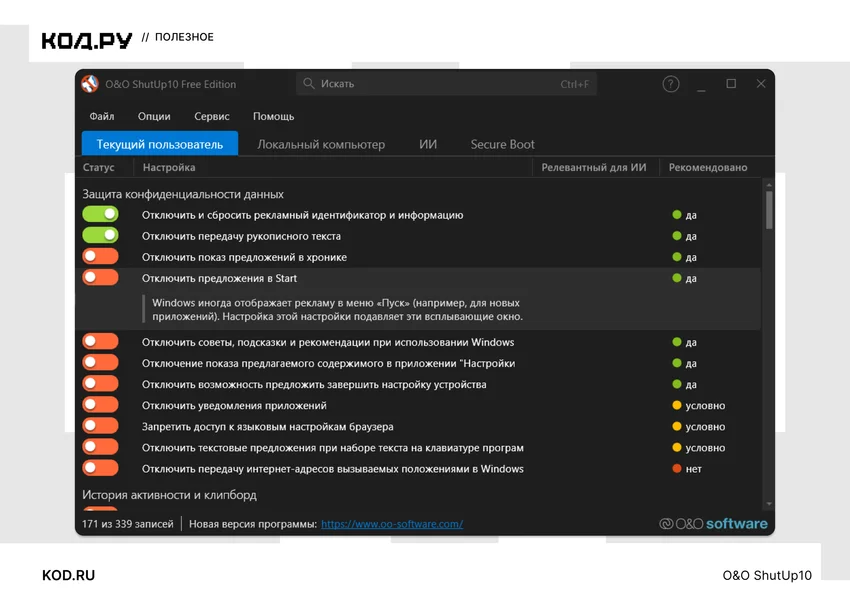Image resolution: width=850 pixels, height=605 pixels.
Task: Click the scrollbar up arrow
Action: 769,185
